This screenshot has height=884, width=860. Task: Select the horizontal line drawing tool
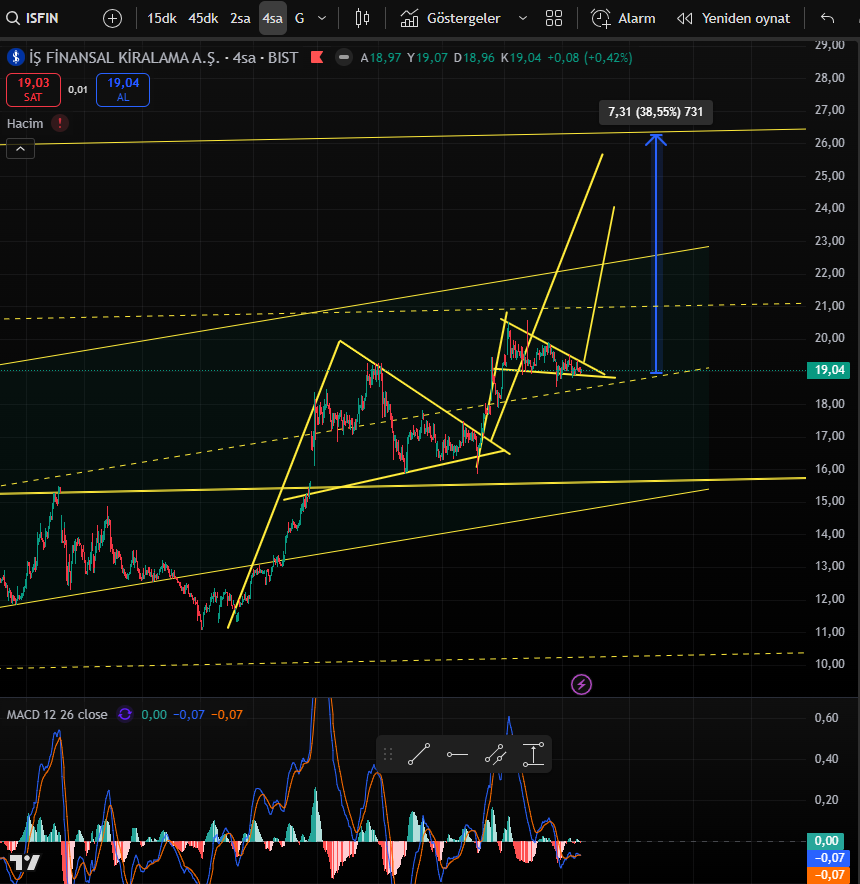457,754
